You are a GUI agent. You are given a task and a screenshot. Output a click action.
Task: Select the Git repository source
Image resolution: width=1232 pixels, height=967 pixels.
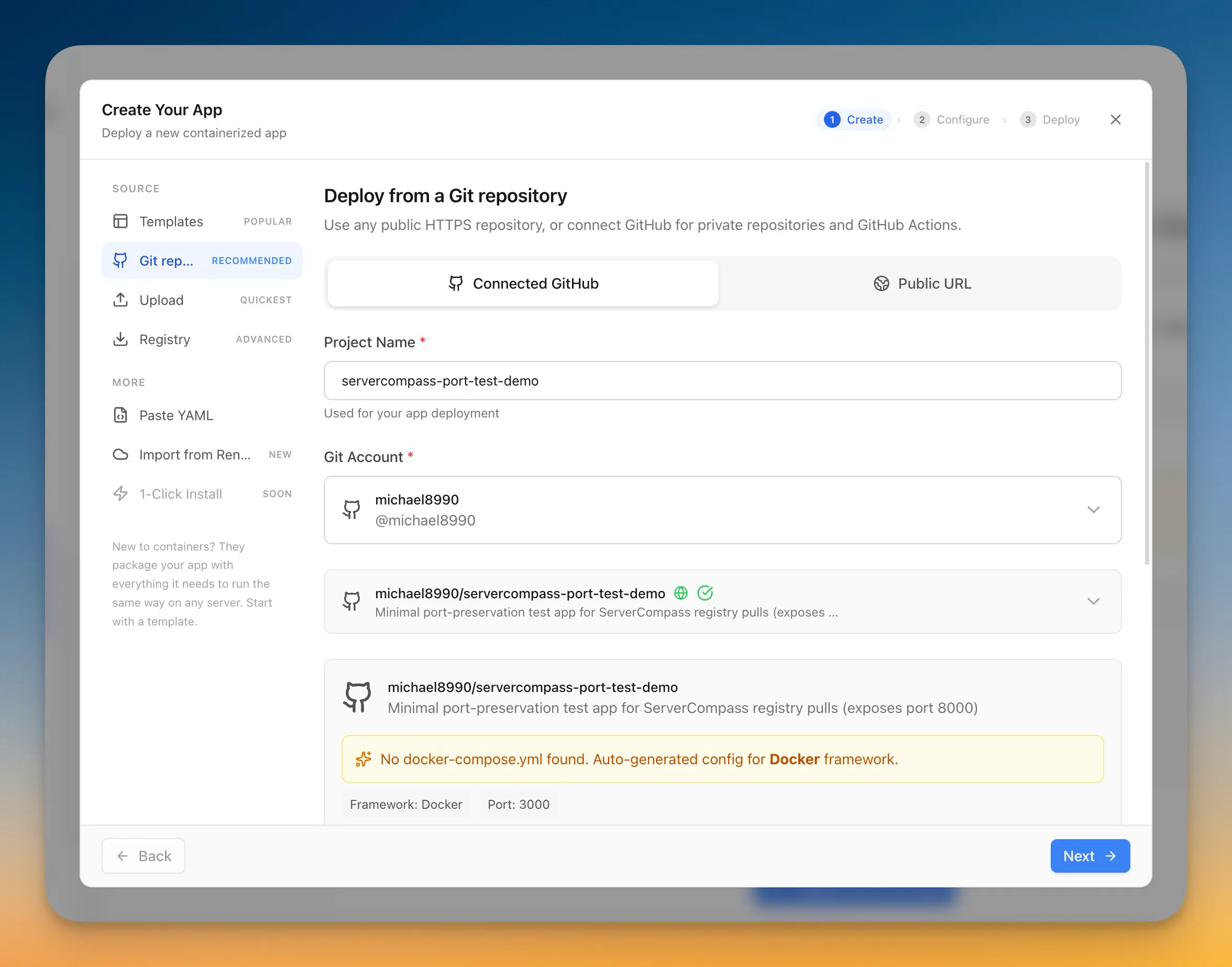click(x=202, y=260)
